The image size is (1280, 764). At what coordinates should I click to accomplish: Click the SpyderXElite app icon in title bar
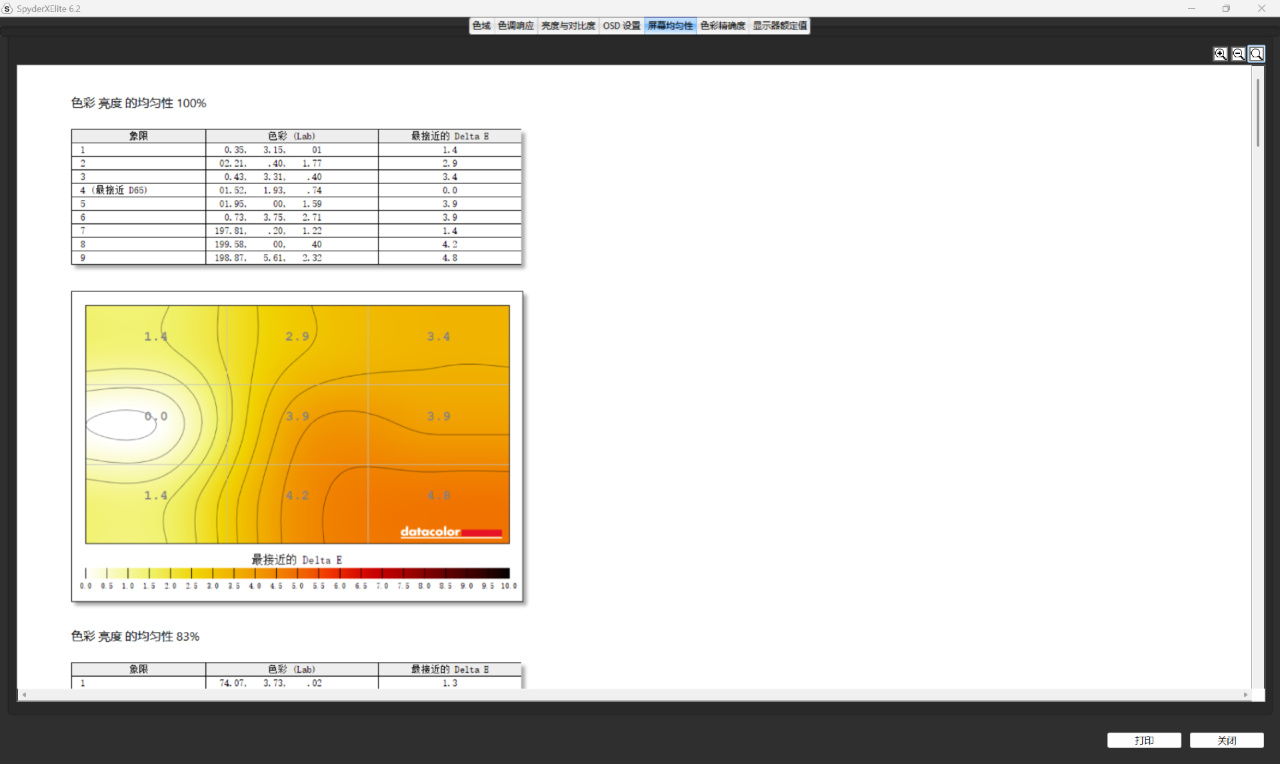point(8,8)
